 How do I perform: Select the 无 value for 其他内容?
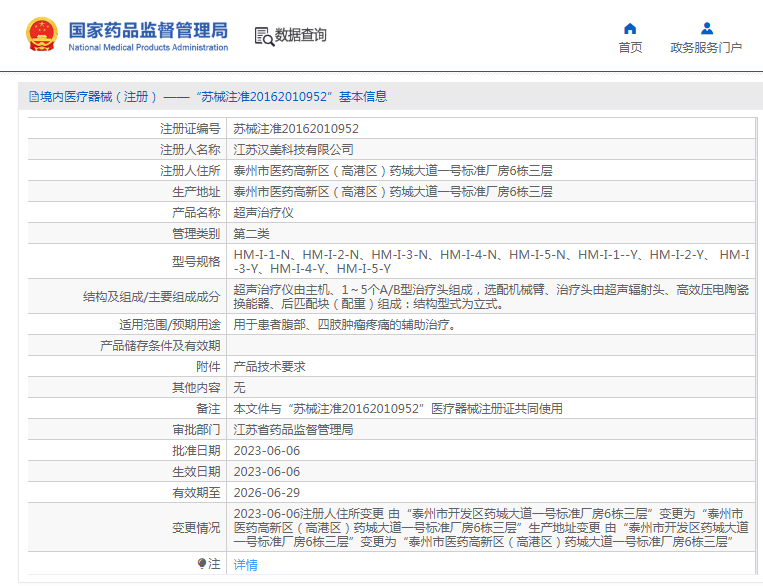[x=239, y=387]
